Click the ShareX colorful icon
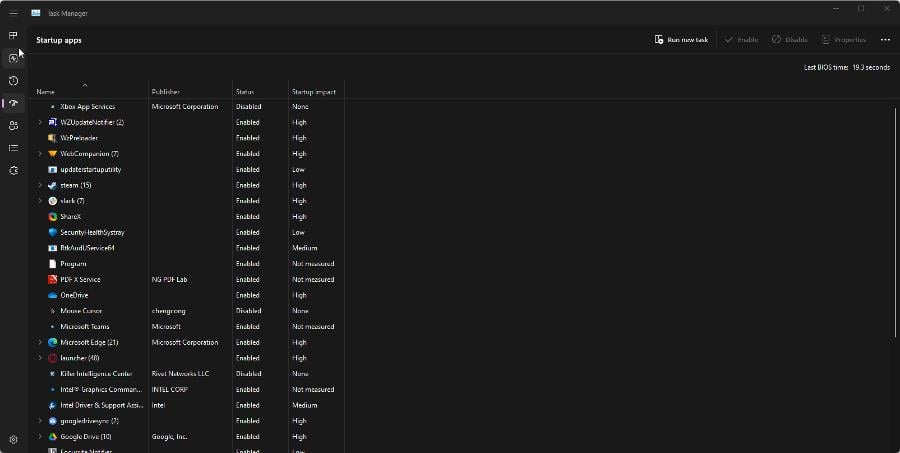The height and width of the screenshot is (453, 900). [x=53, y=216]
